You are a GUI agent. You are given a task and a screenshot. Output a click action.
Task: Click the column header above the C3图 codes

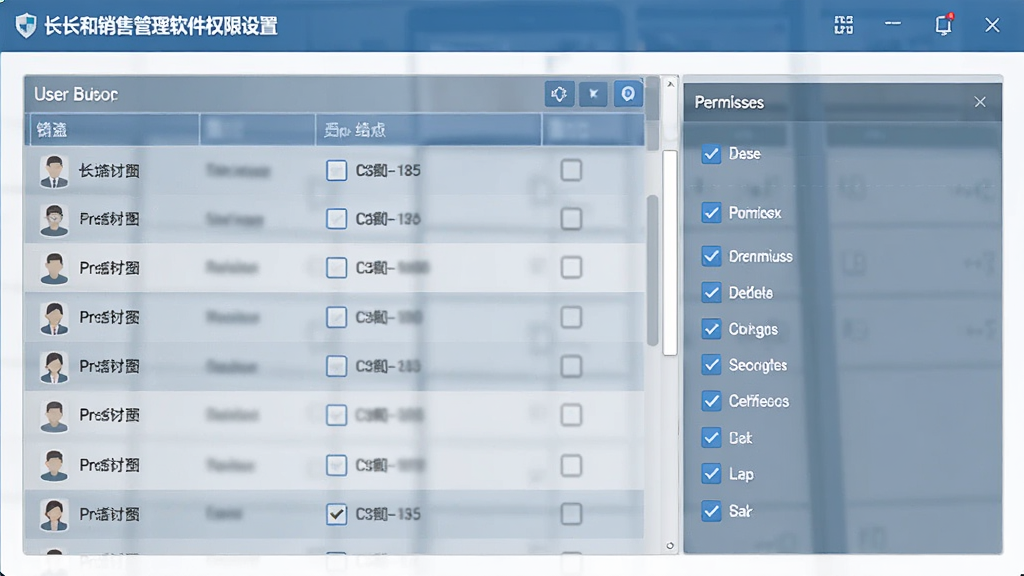428,130
